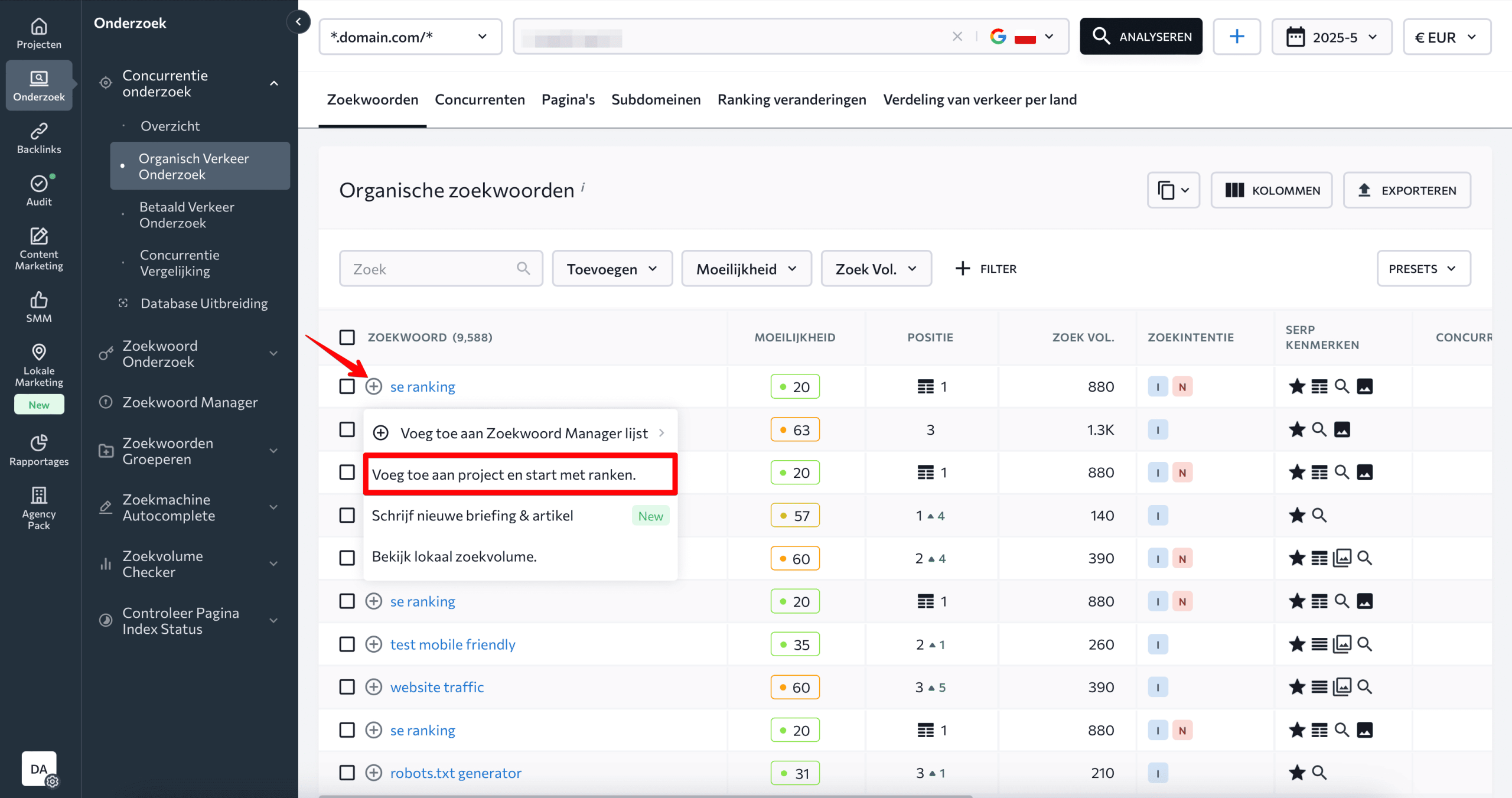Clear the domain field with X
Screen dimensions: 1512x798
[957, 37]
